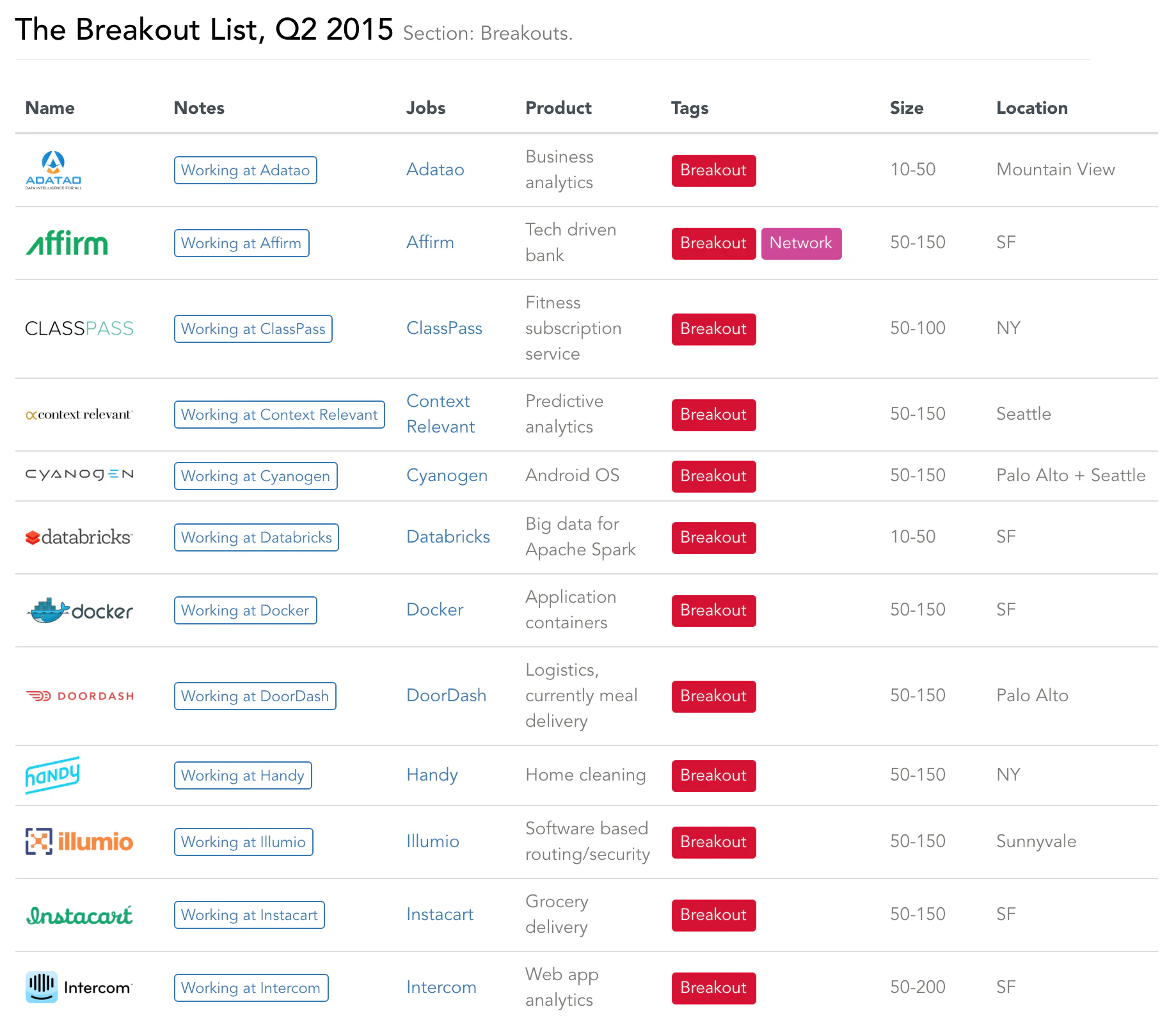Click the Cyanogen wordmark logo

[79, 475]
